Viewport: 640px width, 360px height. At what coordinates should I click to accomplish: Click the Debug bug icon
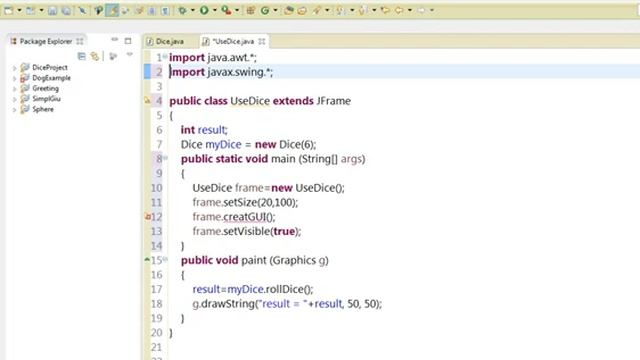[x=182, y=10]
